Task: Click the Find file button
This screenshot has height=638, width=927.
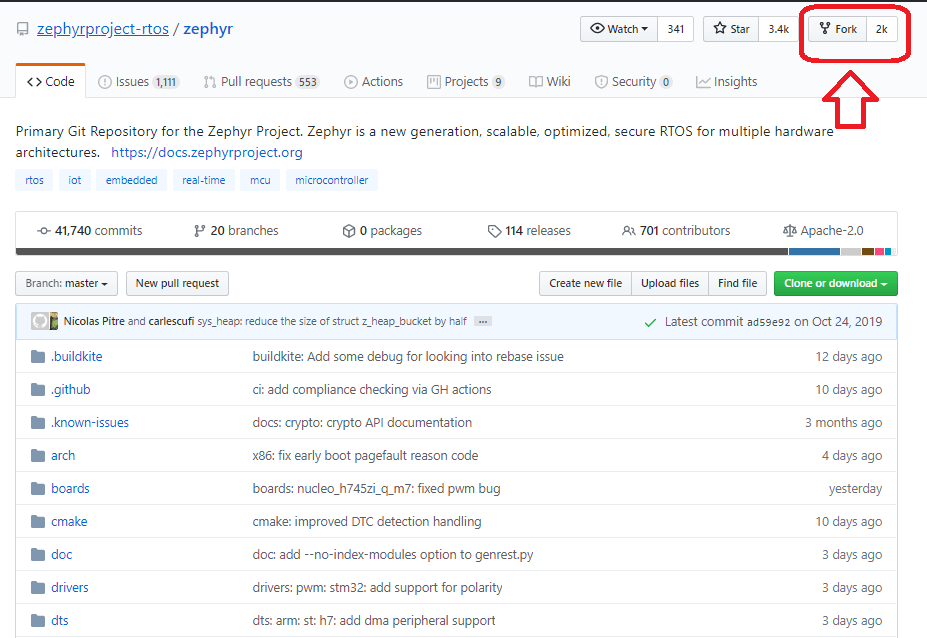Action: (x=737, y=283)
